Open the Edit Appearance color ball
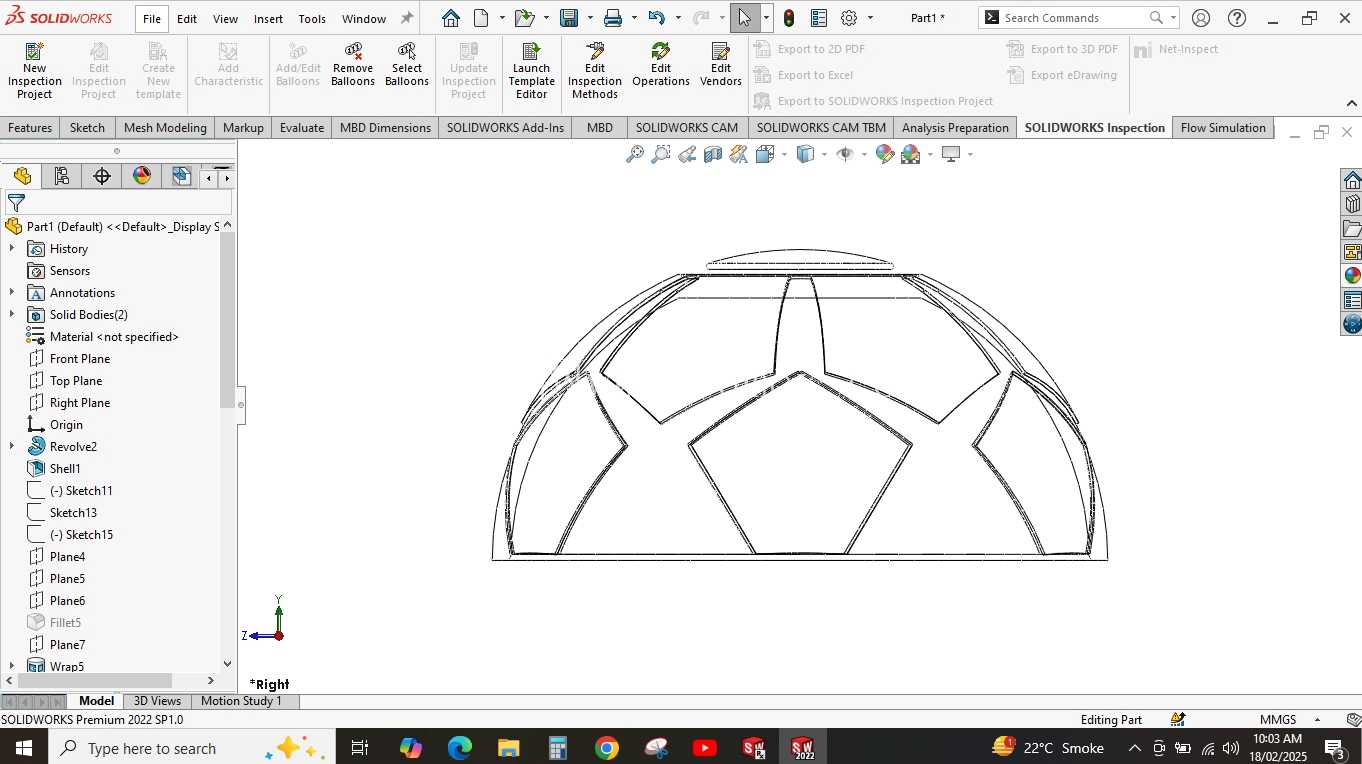This screenshot has width=1362, height=764. tap(885, 154)
